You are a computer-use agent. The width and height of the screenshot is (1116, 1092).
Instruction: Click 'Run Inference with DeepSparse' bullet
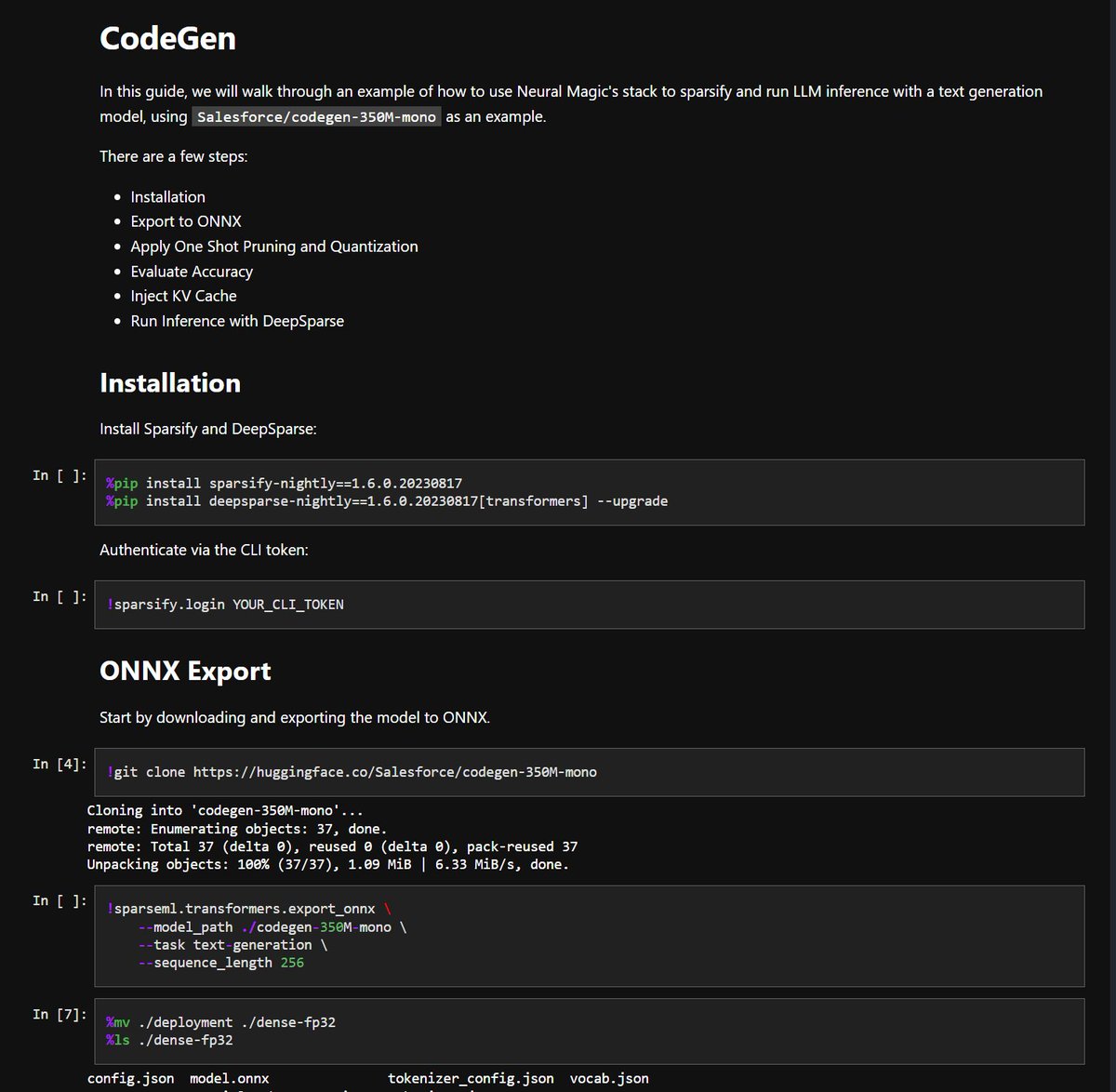tap(237, 321)
